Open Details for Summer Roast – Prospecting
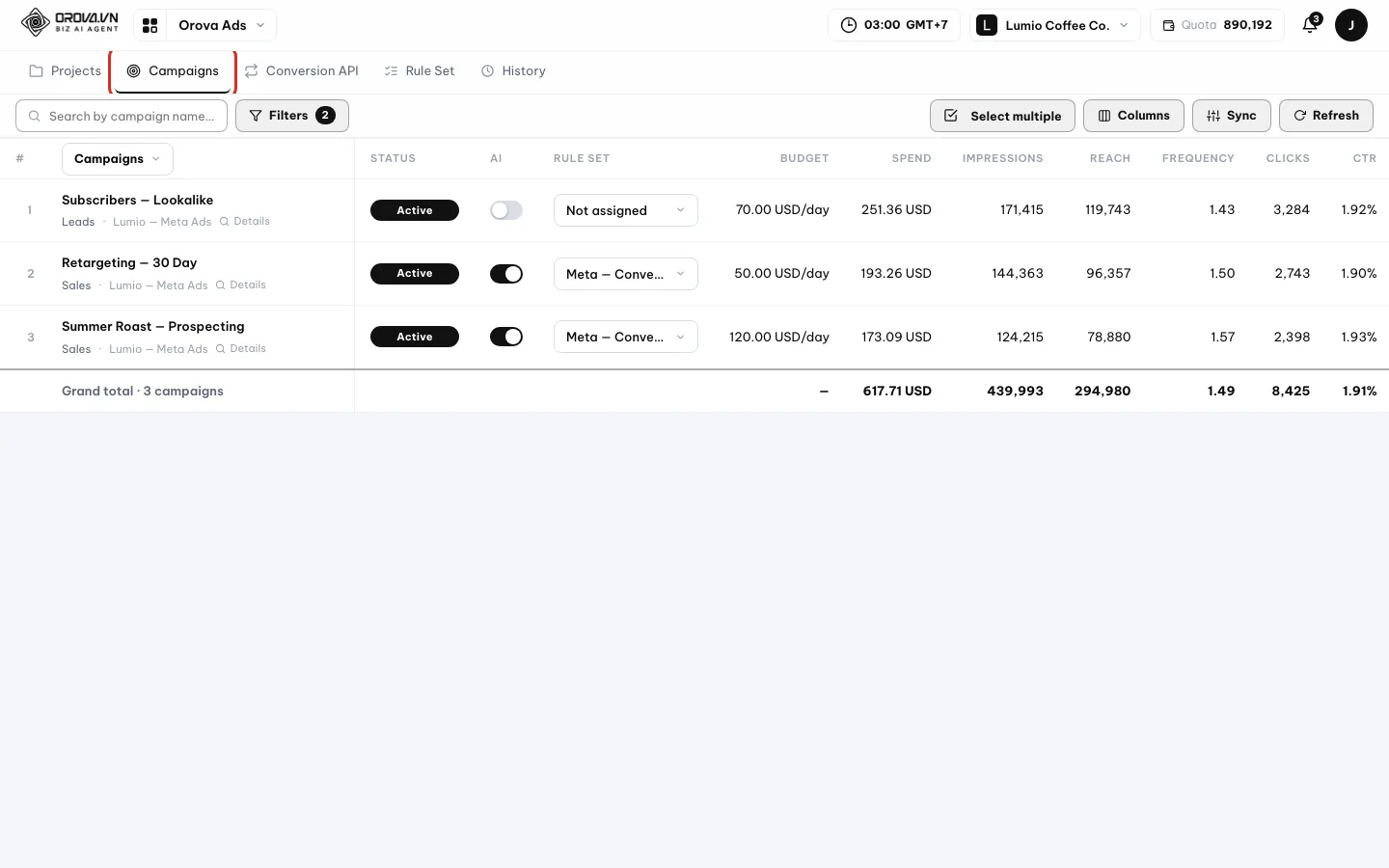1389x868 pixels. pos(241,349)
